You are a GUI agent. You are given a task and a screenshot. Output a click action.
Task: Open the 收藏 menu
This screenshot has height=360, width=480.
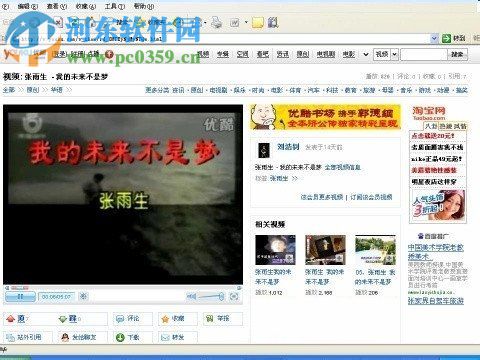86,6
